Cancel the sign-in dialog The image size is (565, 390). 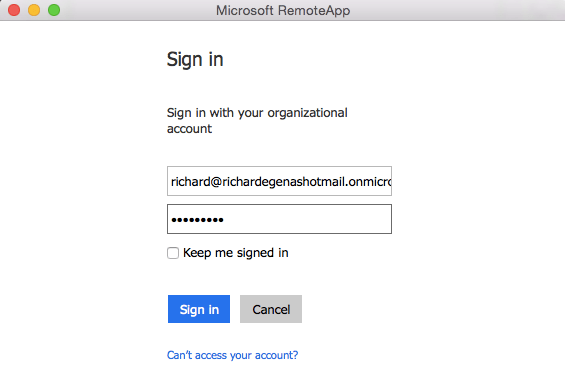click(271, 309)
